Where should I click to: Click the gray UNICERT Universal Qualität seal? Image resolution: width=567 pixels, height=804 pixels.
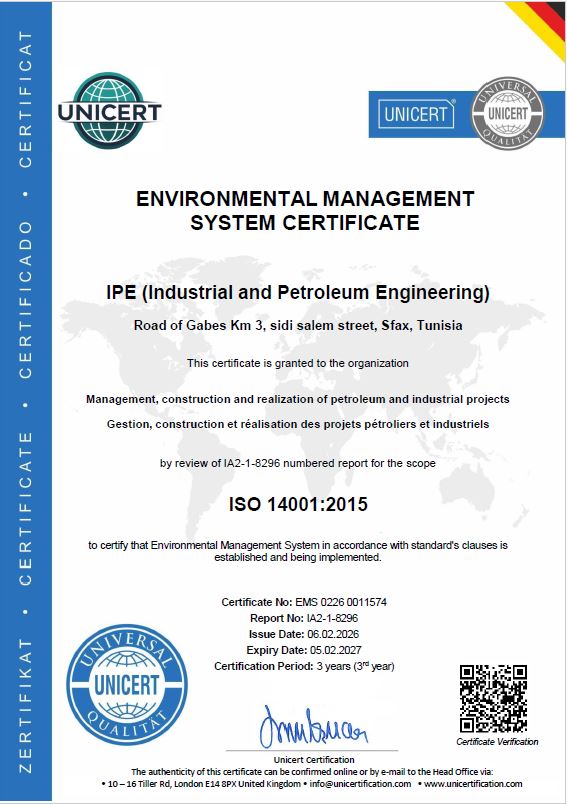(x=507, y=113)
